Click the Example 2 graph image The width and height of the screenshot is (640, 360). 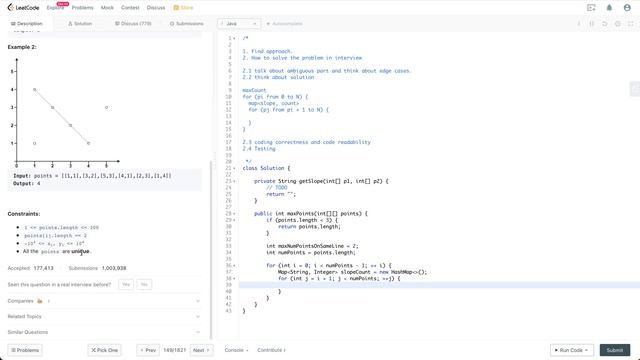pyautogui.click(x=64, y=113)
